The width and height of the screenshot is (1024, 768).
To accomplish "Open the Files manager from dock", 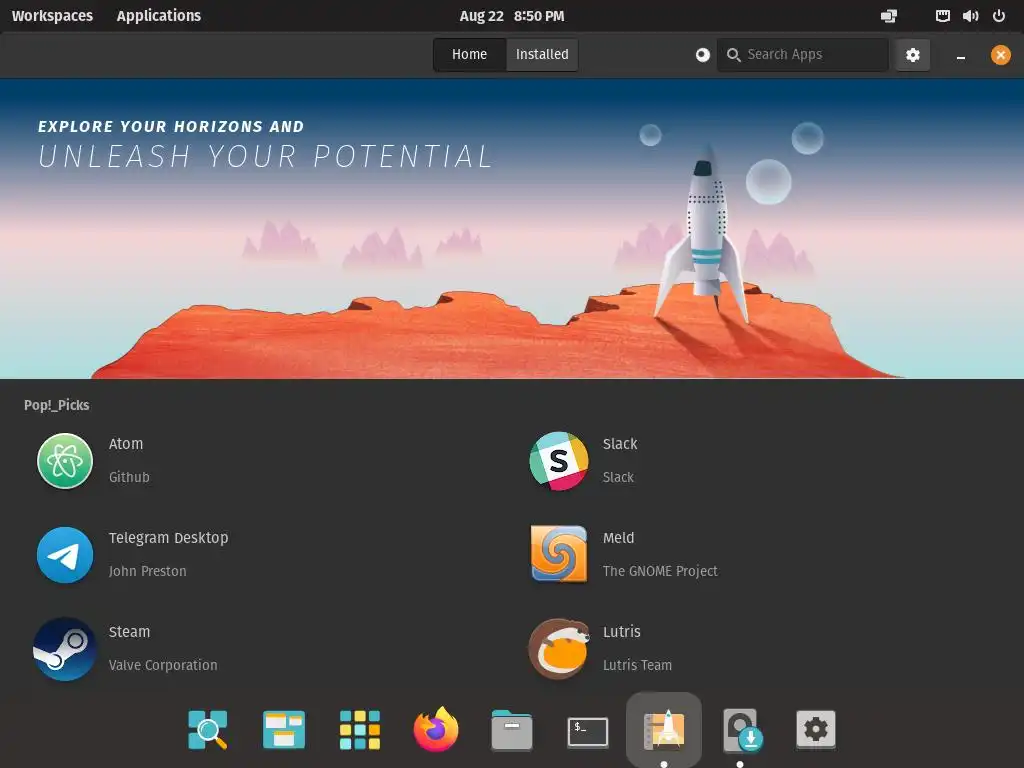I will point(512,729).
